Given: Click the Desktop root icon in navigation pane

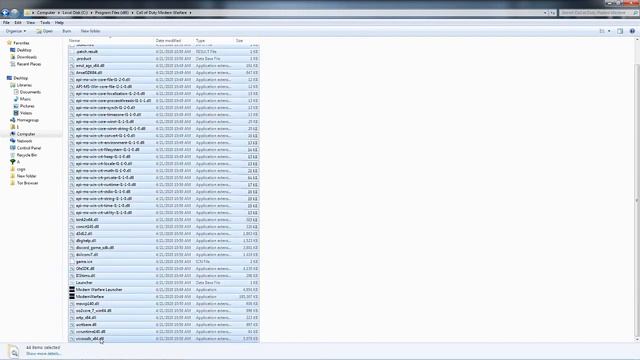Looking at the screenshot, I should (9, 78).
